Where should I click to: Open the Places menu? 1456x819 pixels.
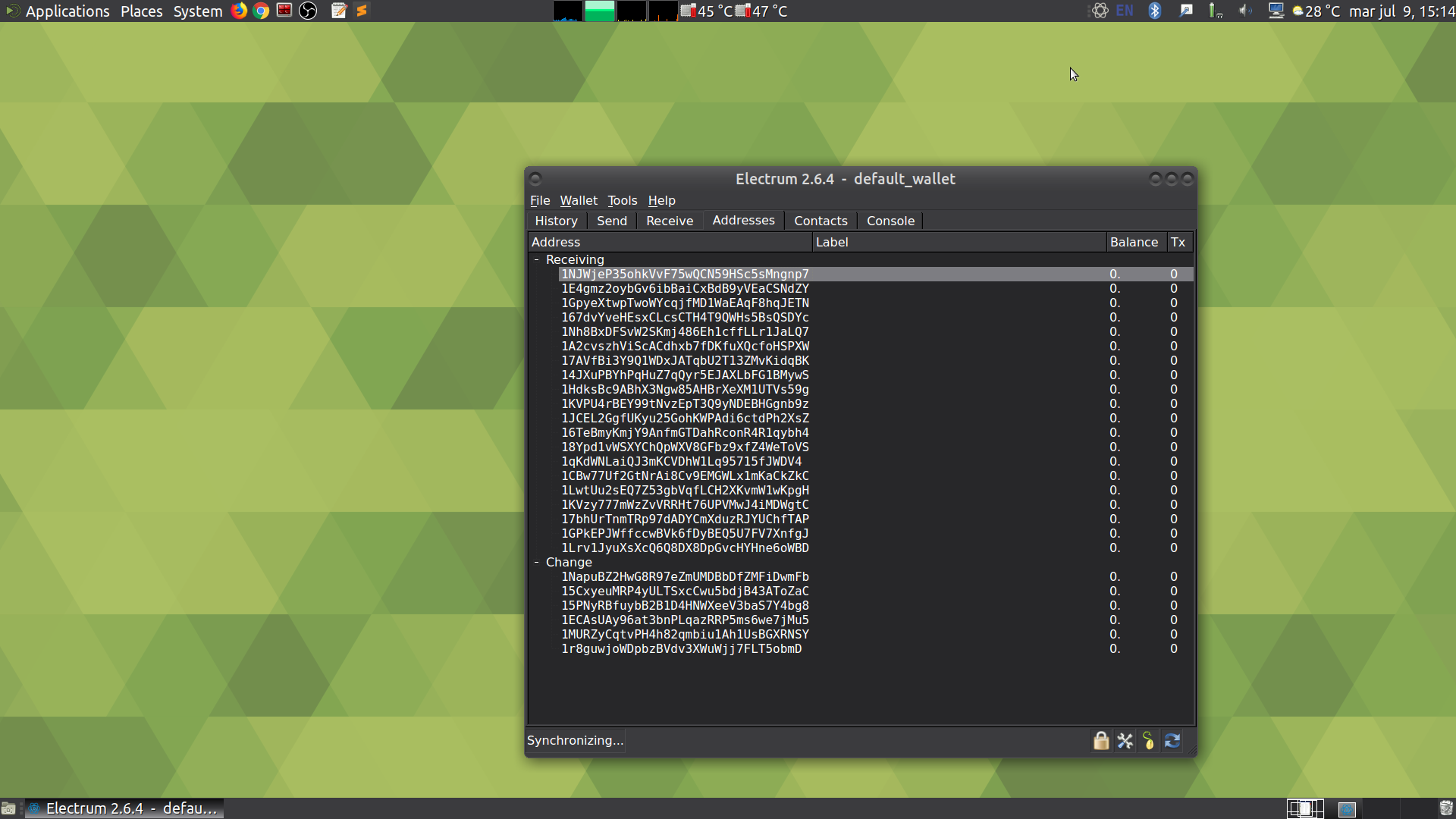(x=141, y=11)
